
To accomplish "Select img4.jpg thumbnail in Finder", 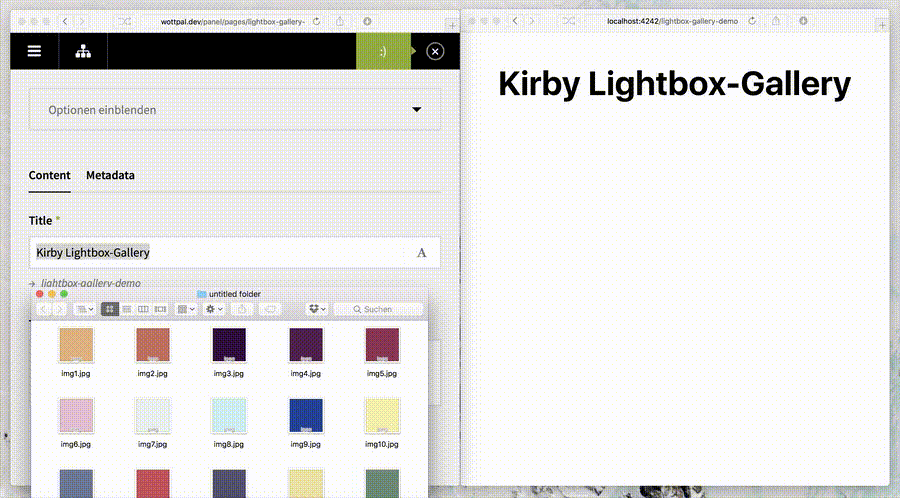I will pyautogui.click(x=306, y=345).
